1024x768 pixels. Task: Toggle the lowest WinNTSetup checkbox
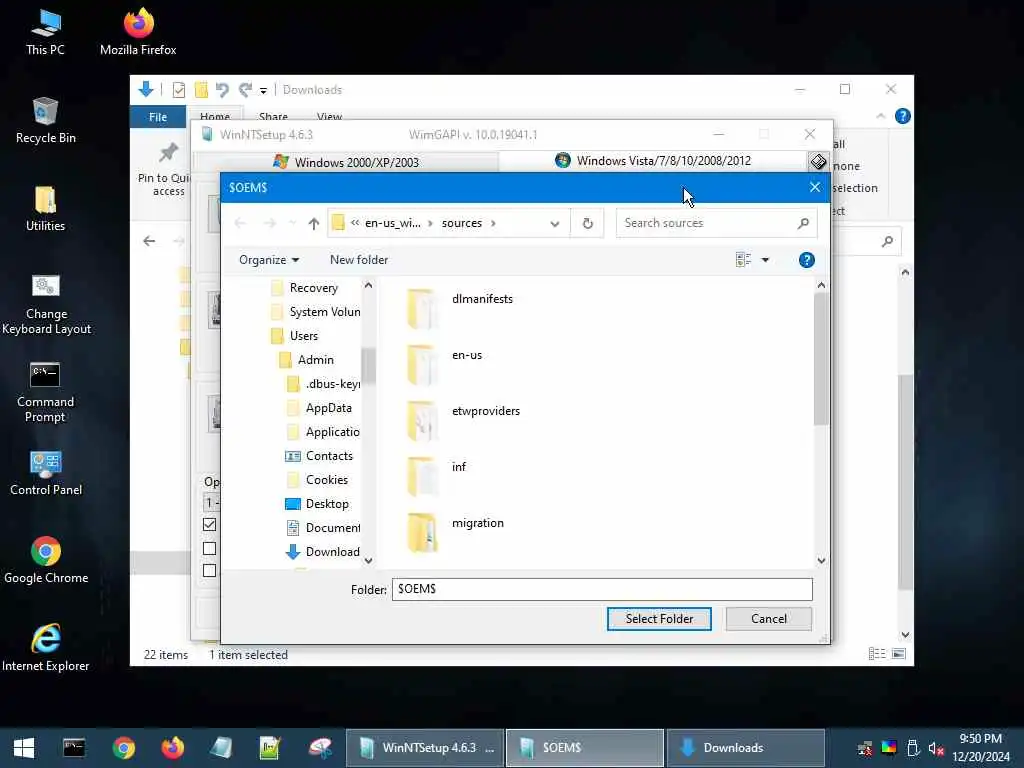pyautogui.click(x=210, y=570)
